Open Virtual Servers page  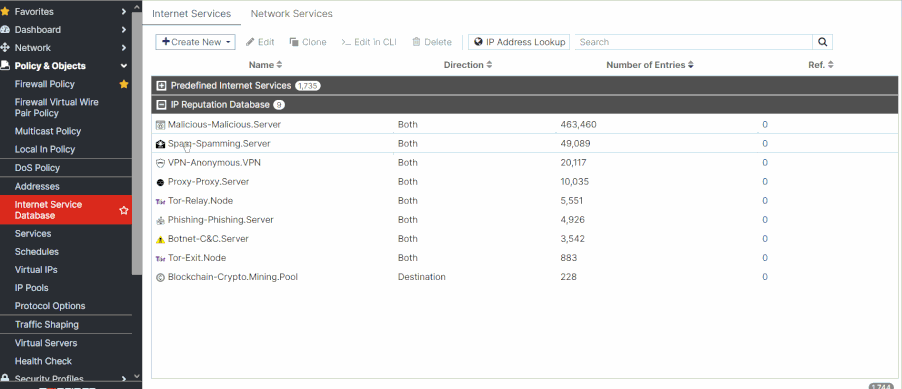tap(46, 343)
